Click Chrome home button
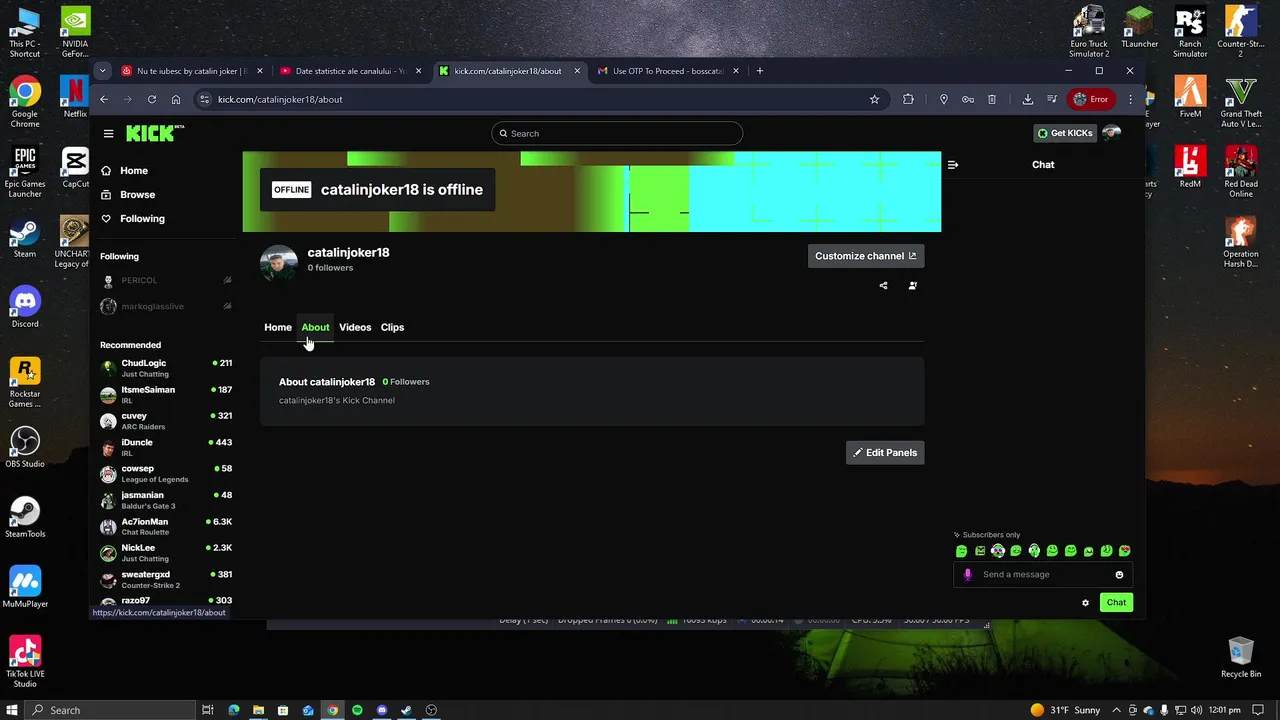1280x720 pixels. (x=176, y=99)
